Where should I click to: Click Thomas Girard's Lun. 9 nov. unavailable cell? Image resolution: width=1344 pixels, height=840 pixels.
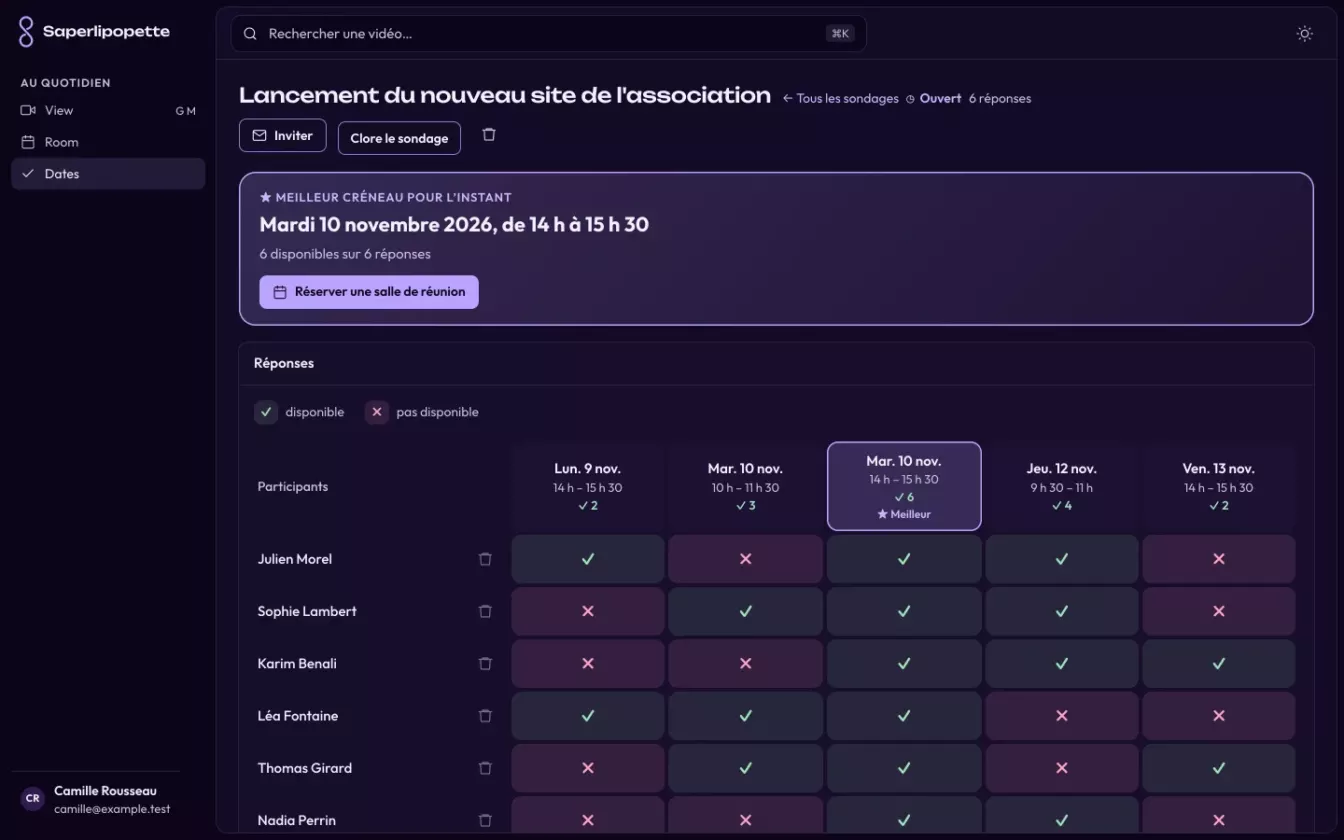tap(588, 768)
